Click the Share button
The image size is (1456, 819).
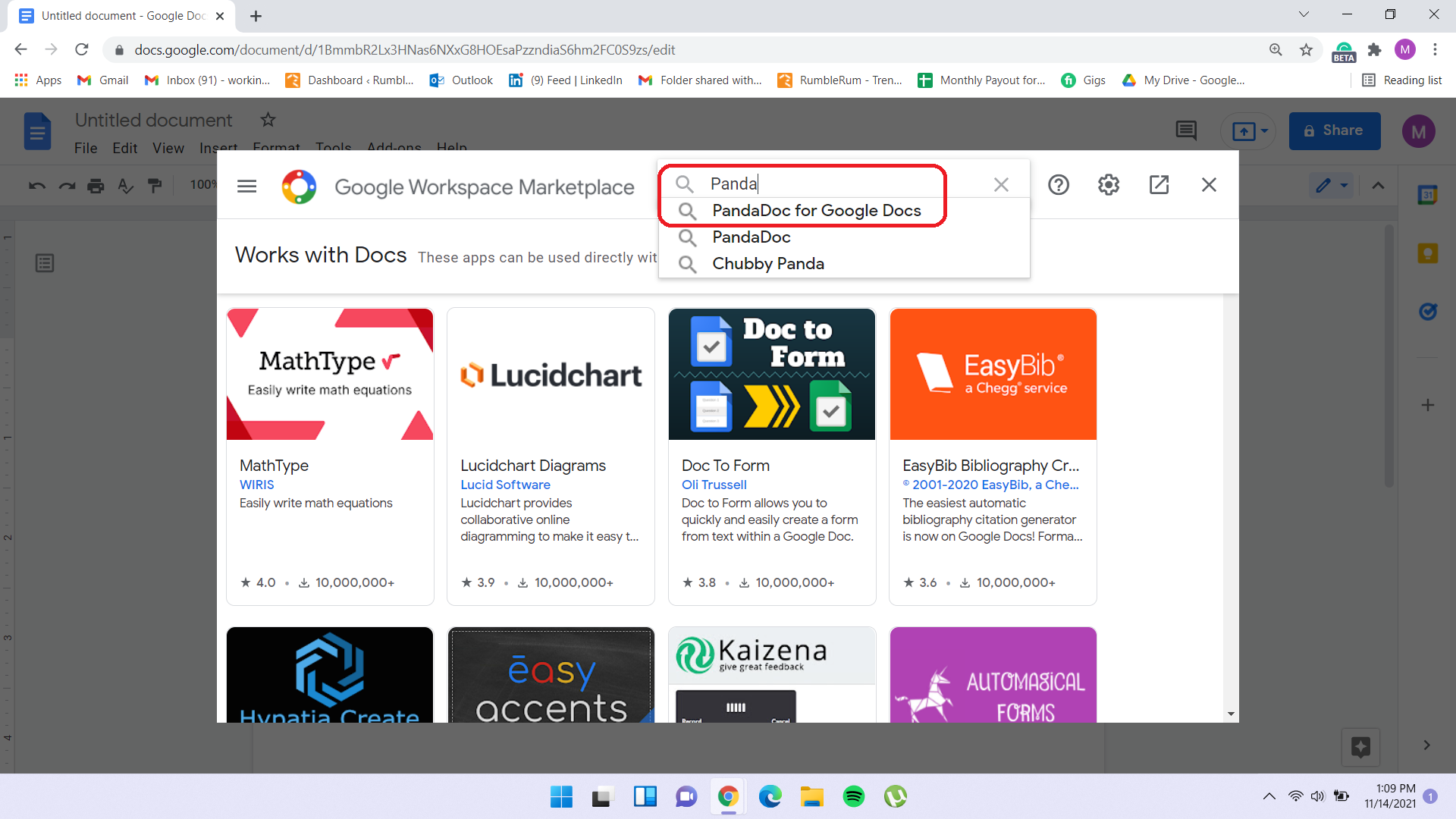pyautogui.click(x=1334, y=130)
